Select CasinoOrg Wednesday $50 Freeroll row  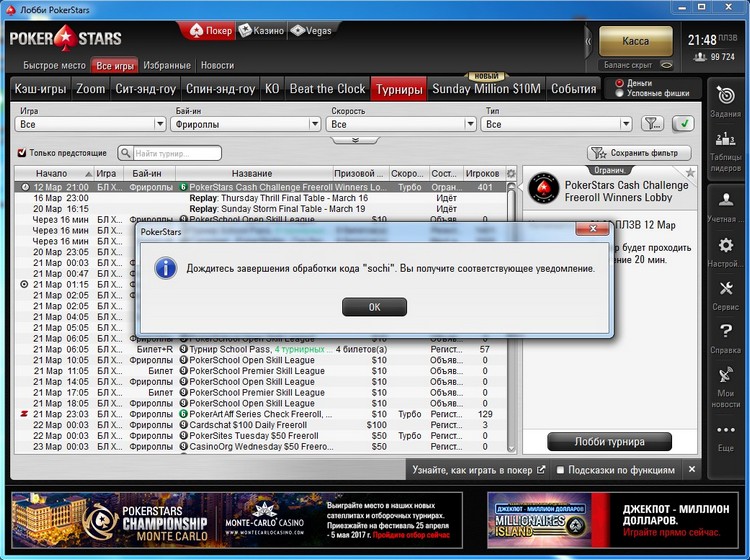(x=261, y=447)
